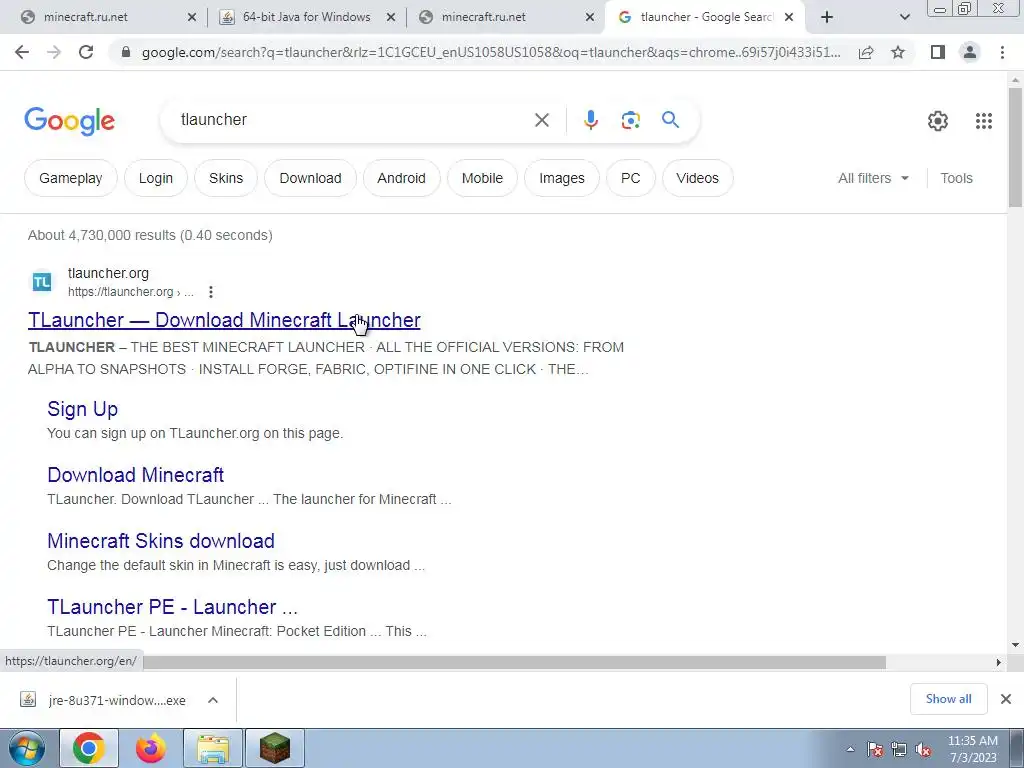The image size is (1024, 768).
Task: Bookmark this page with the star icon
Action: pos(898,52)
